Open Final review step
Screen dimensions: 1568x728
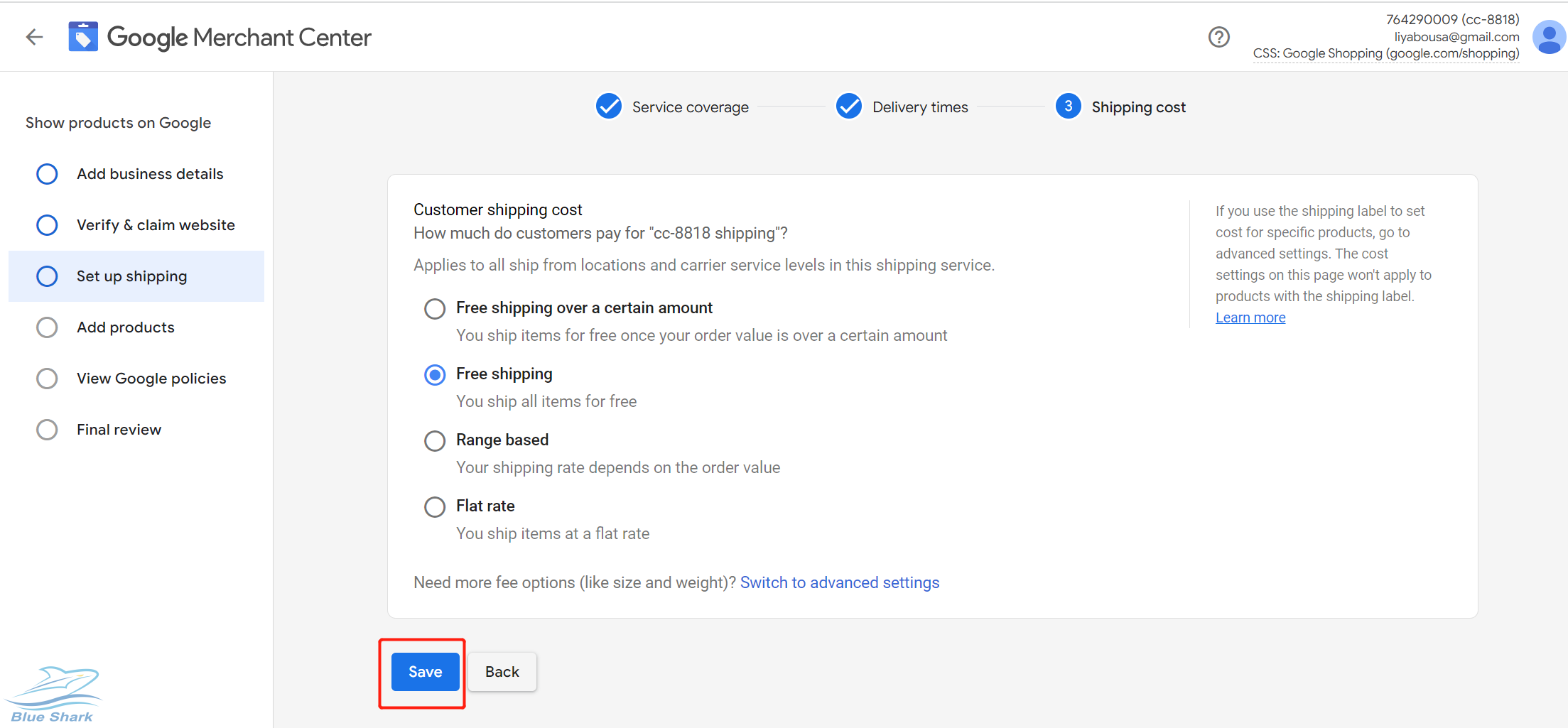pos(136,430)
